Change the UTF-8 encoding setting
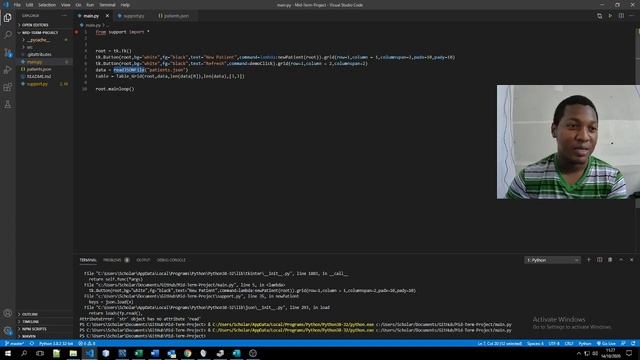The image size is (640, 360). click(554, 343)
